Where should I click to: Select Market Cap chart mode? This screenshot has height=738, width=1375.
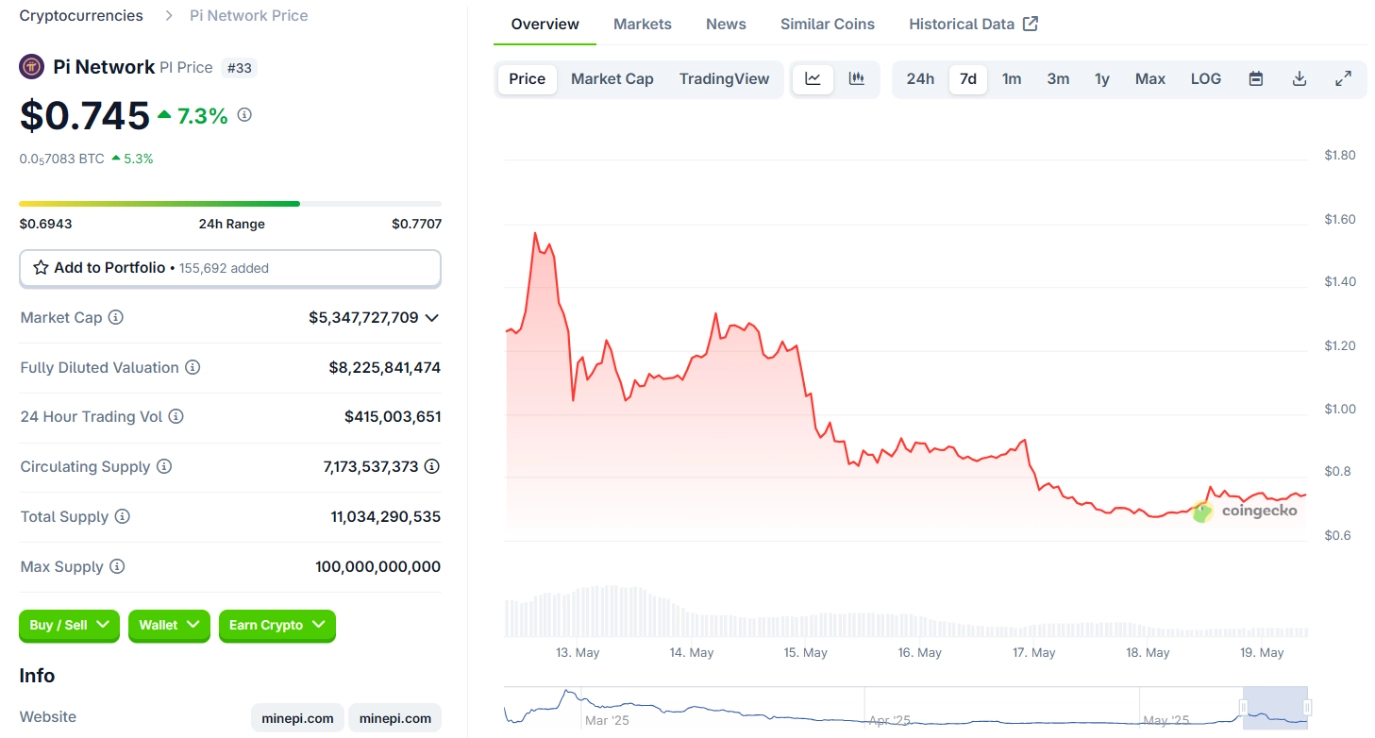612,79
